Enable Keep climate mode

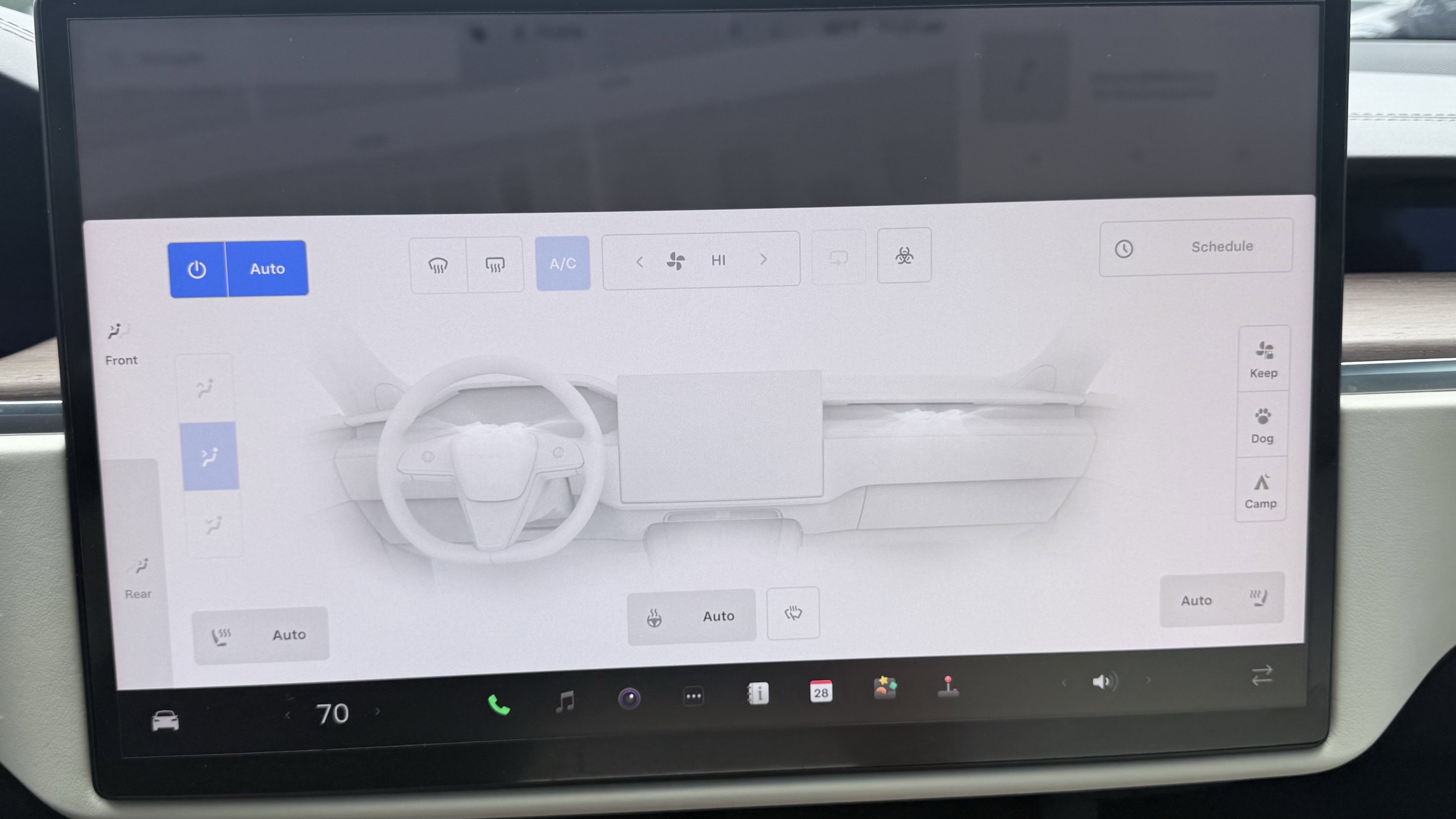1264,359
